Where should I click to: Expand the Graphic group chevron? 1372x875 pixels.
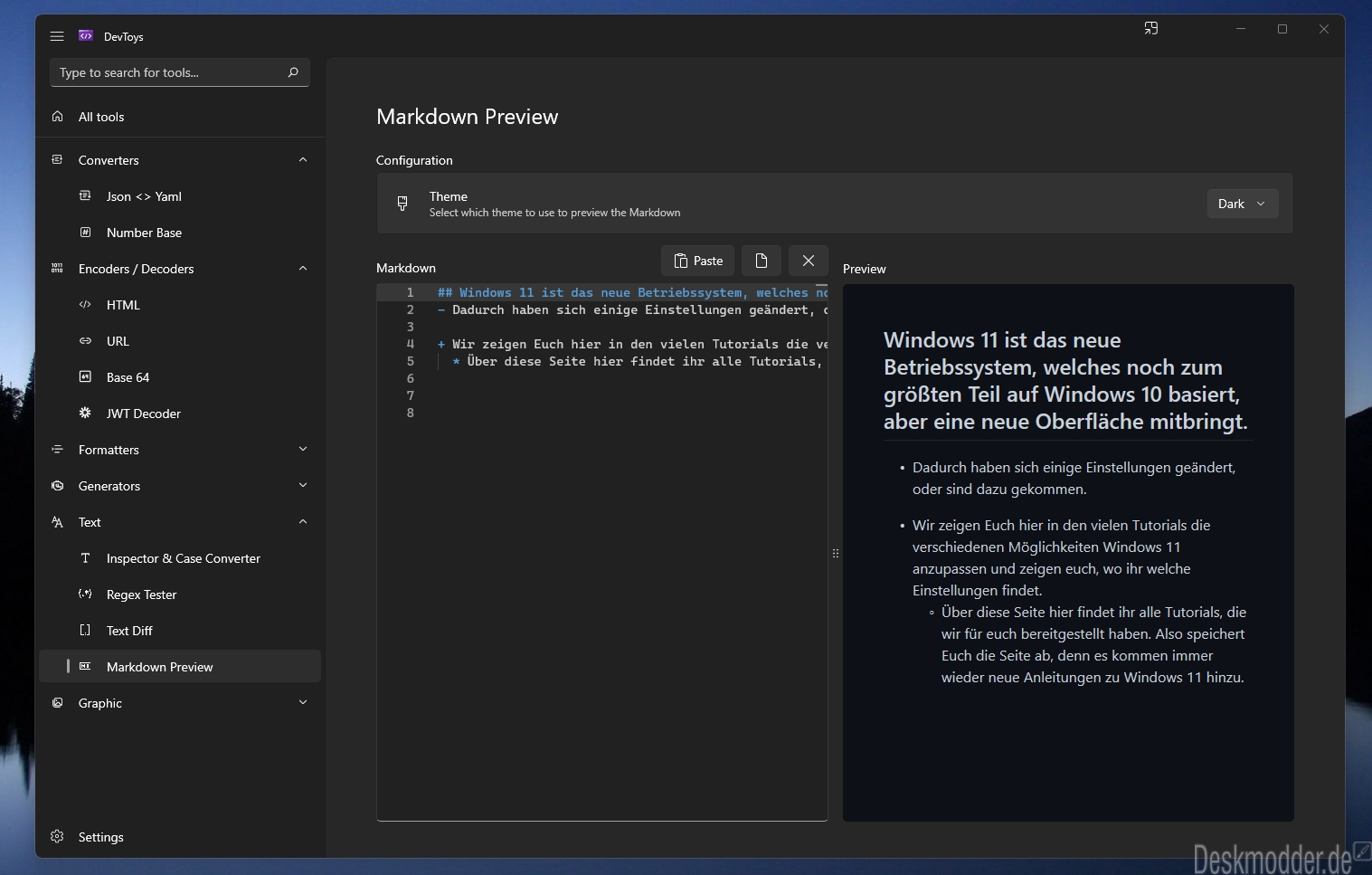coord(303,703)
